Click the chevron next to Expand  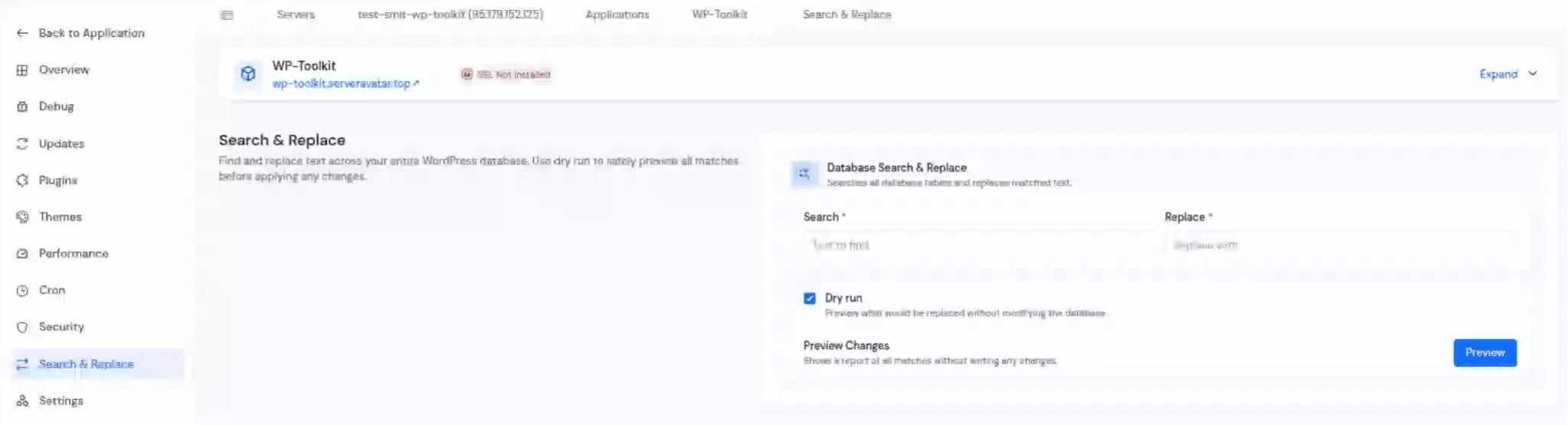1533,74
